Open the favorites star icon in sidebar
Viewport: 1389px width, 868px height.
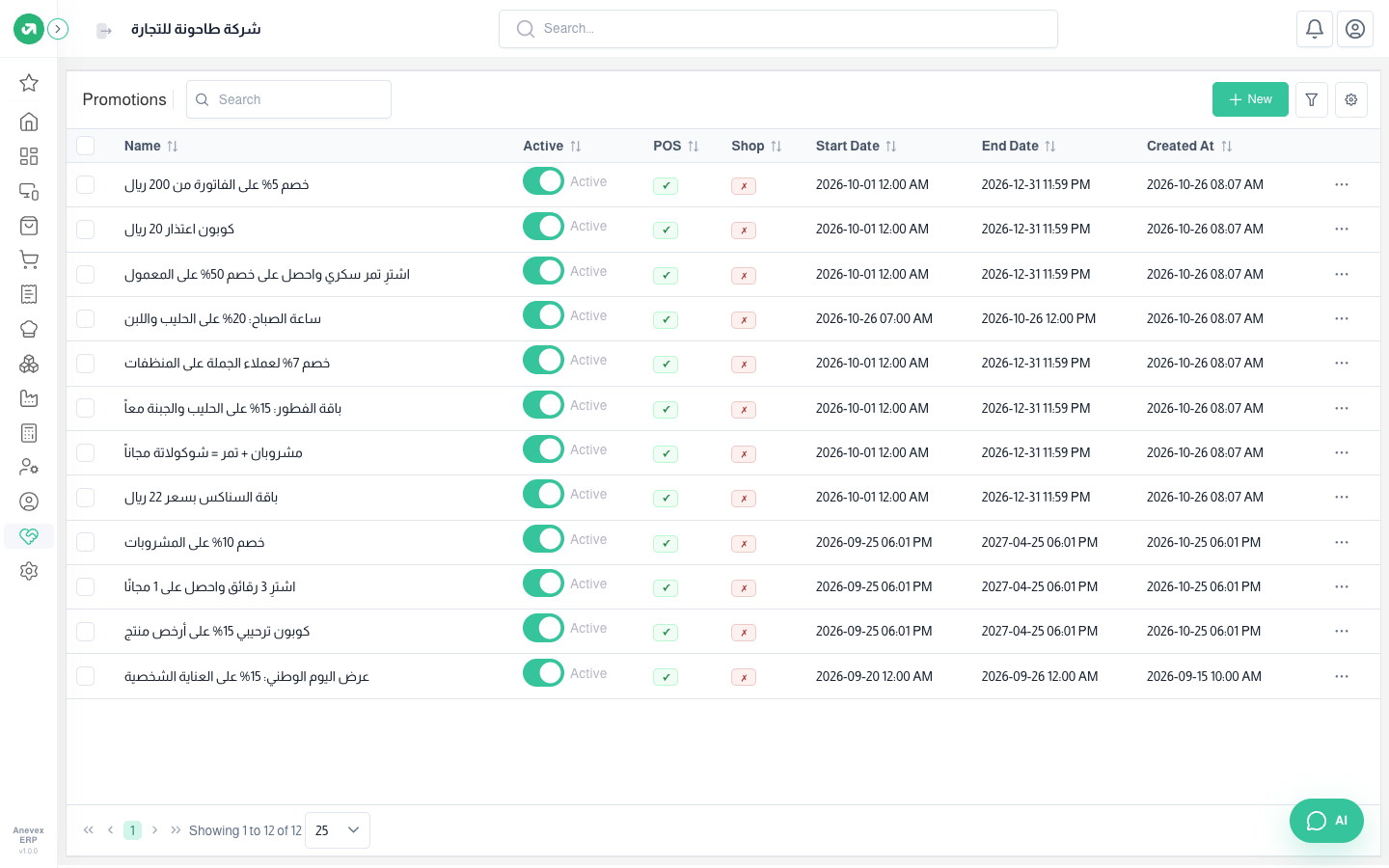point(29,83)
